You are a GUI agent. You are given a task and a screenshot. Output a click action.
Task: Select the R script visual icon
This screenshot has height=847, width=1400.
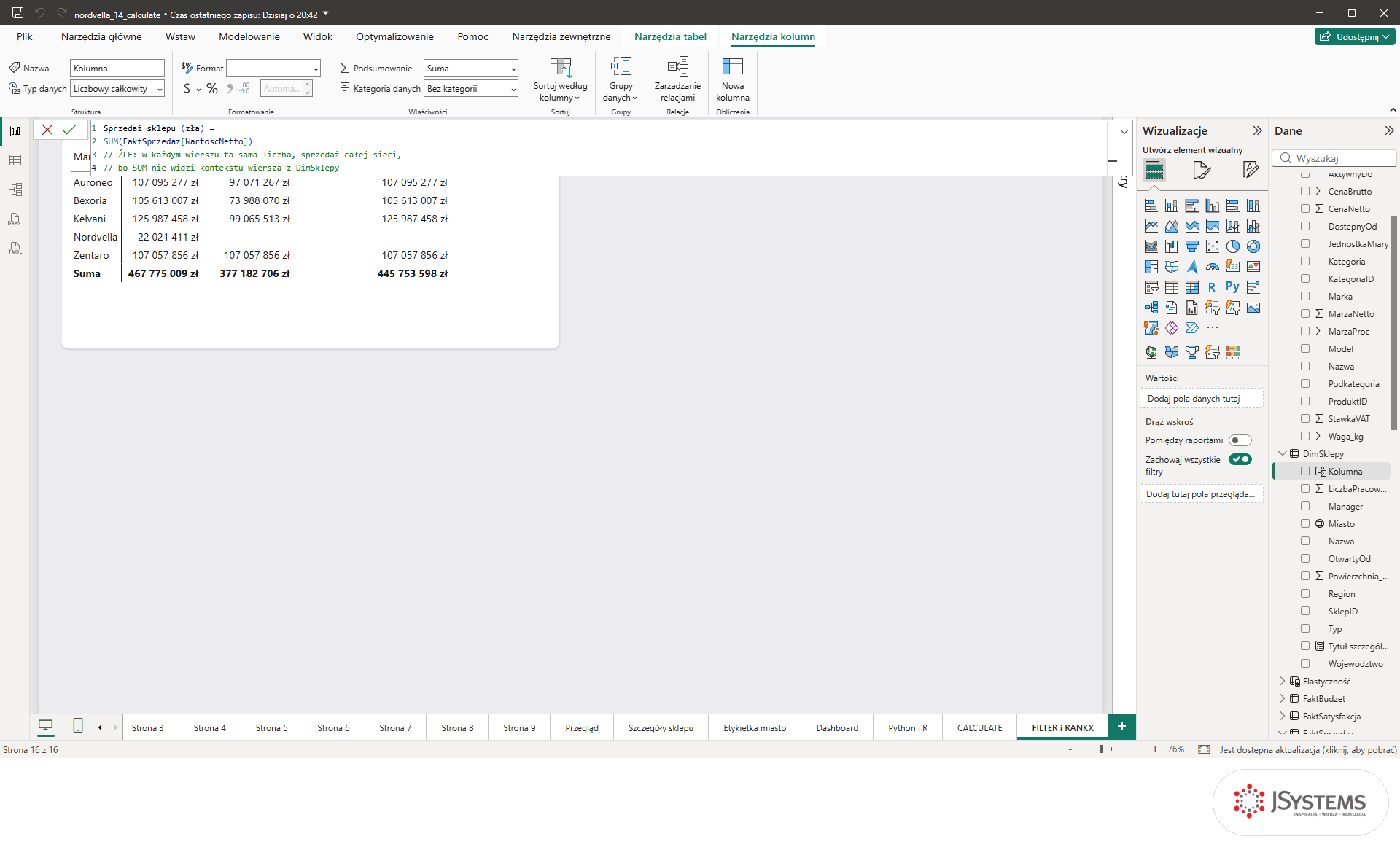[1212, 287]
